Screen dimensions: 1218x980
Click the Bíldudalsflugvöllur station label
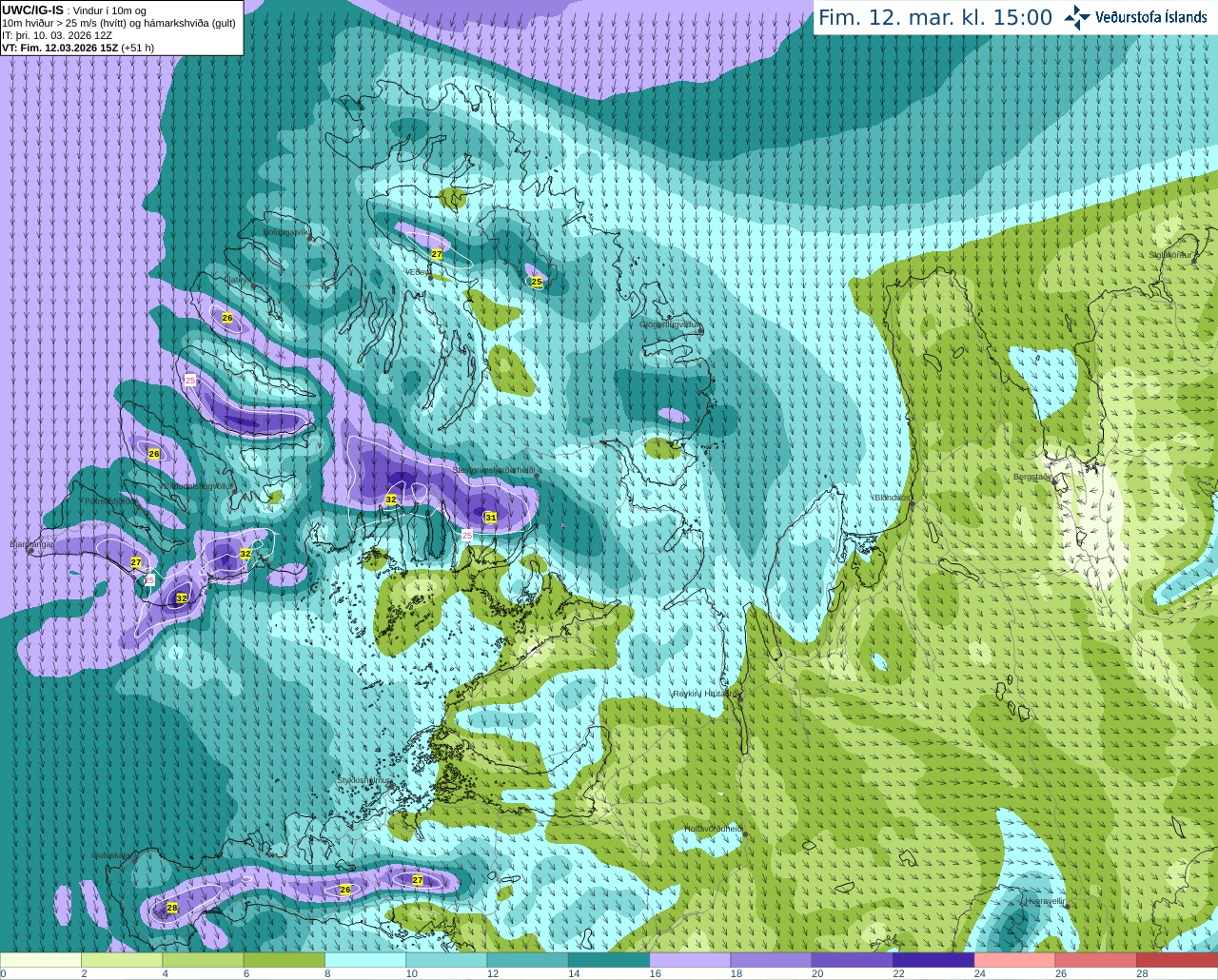[196, 485]
